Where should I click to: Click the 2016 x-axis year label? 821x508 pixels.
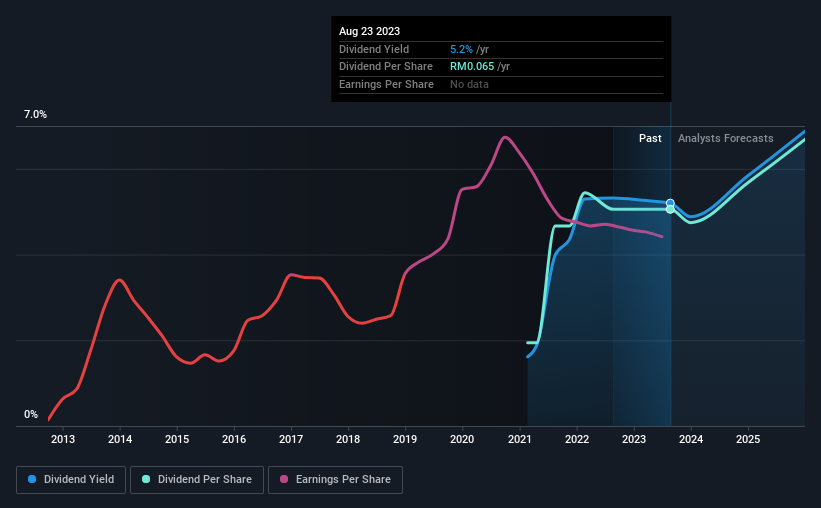[x=234, y=439]
